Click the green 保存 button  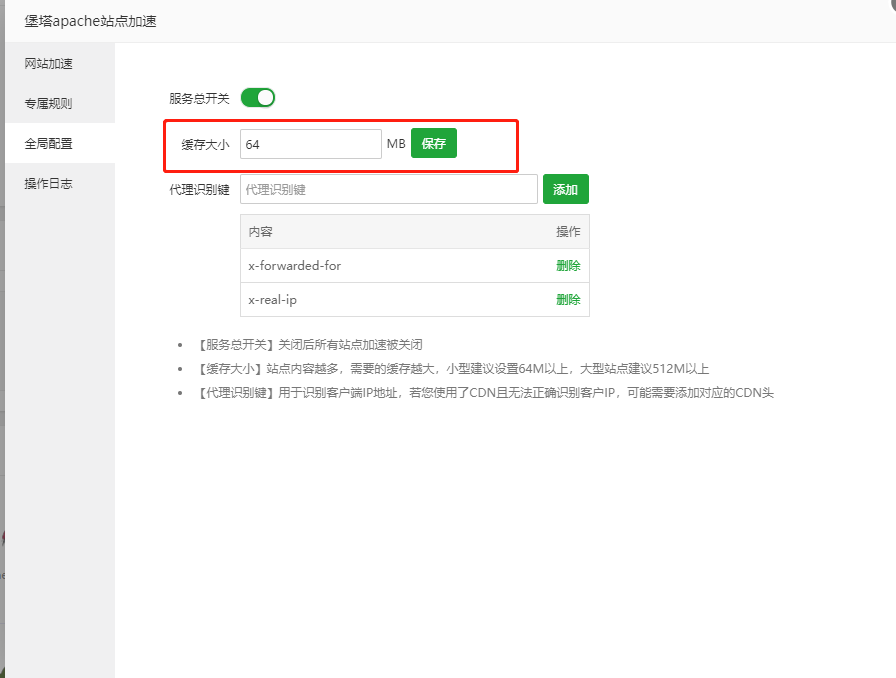pos(434,143)
